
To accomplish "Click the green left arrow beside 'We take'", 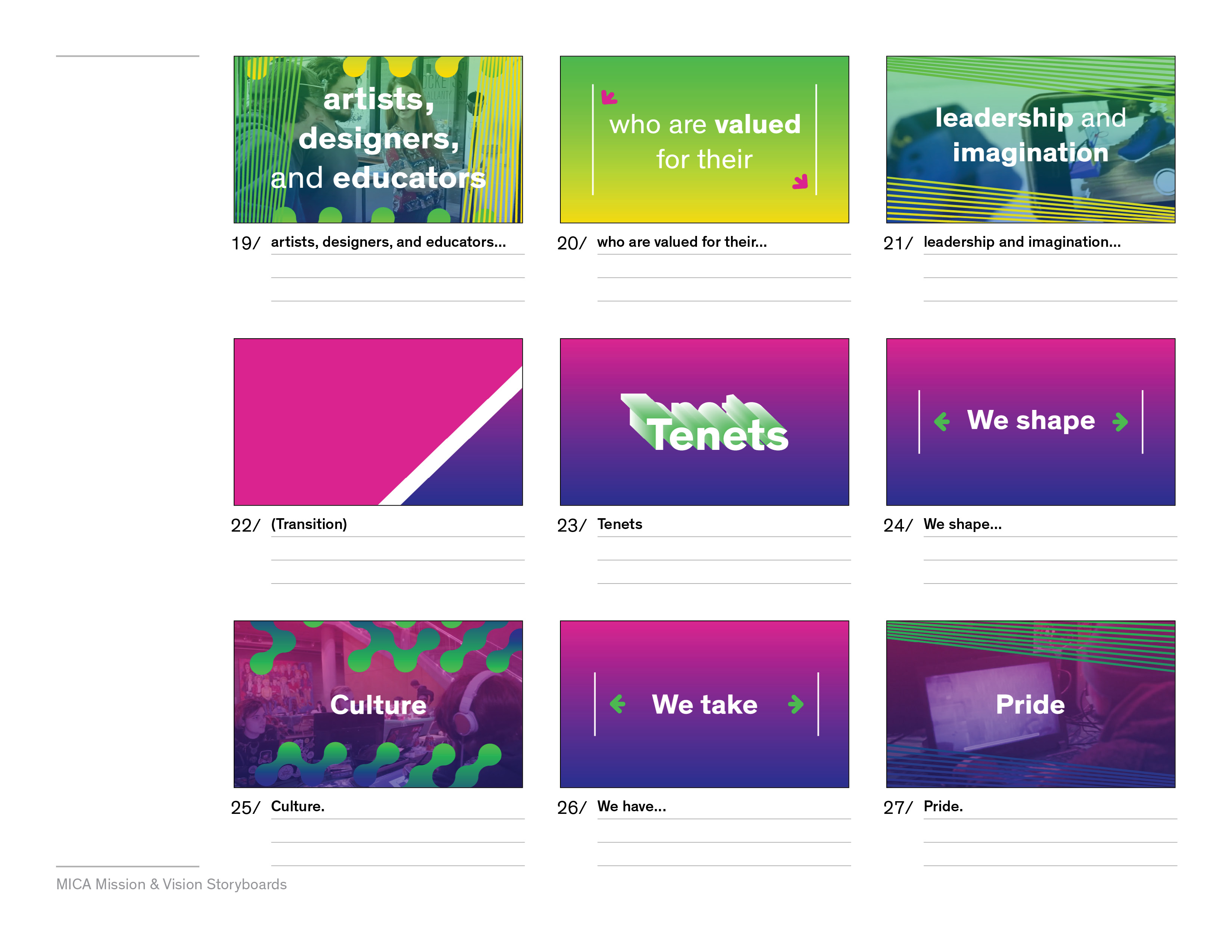I will pos(618,704).
